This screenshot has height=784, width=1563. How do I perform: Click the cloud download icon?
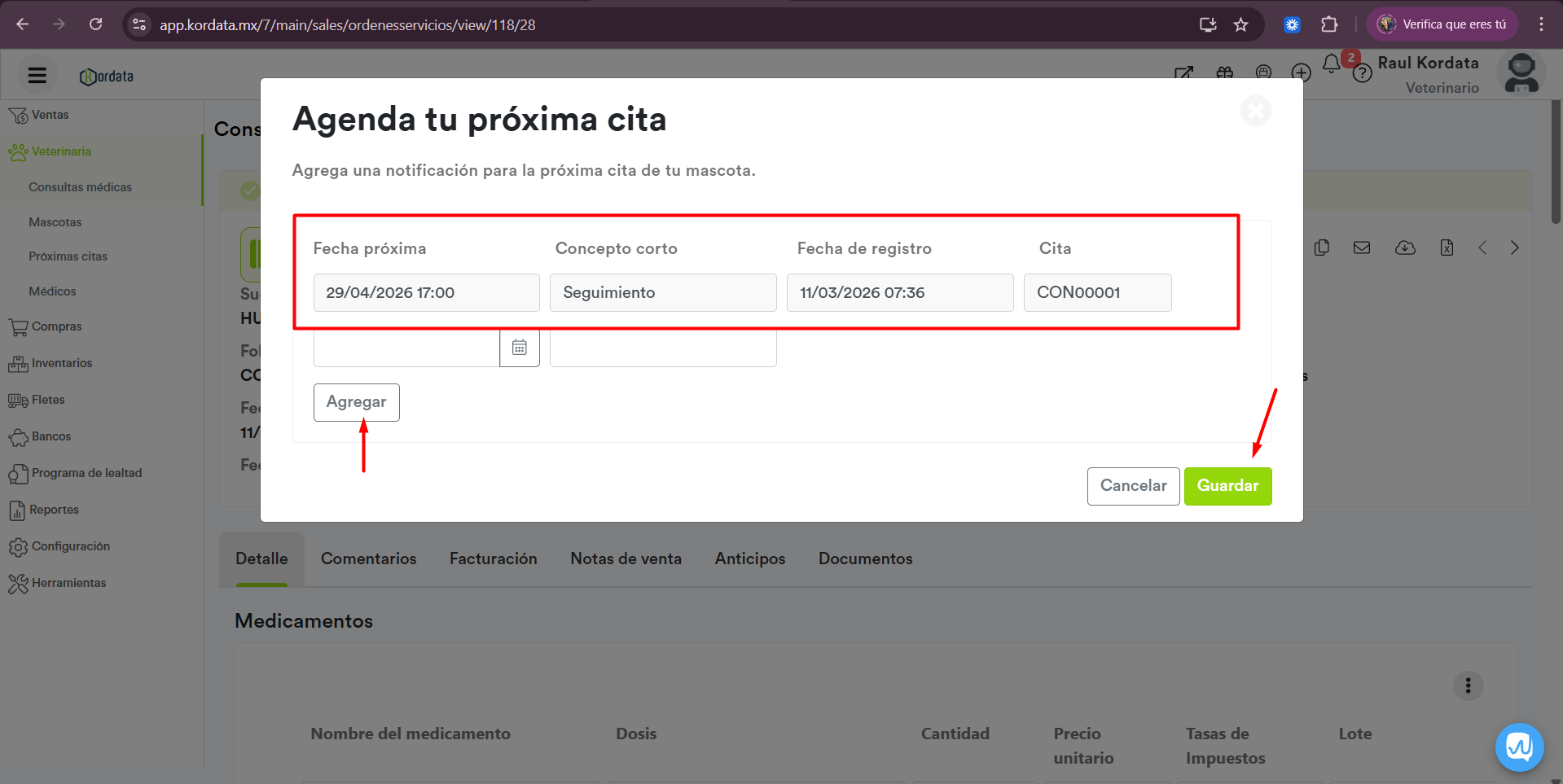pyautogui.click(x=1405, y=248)
